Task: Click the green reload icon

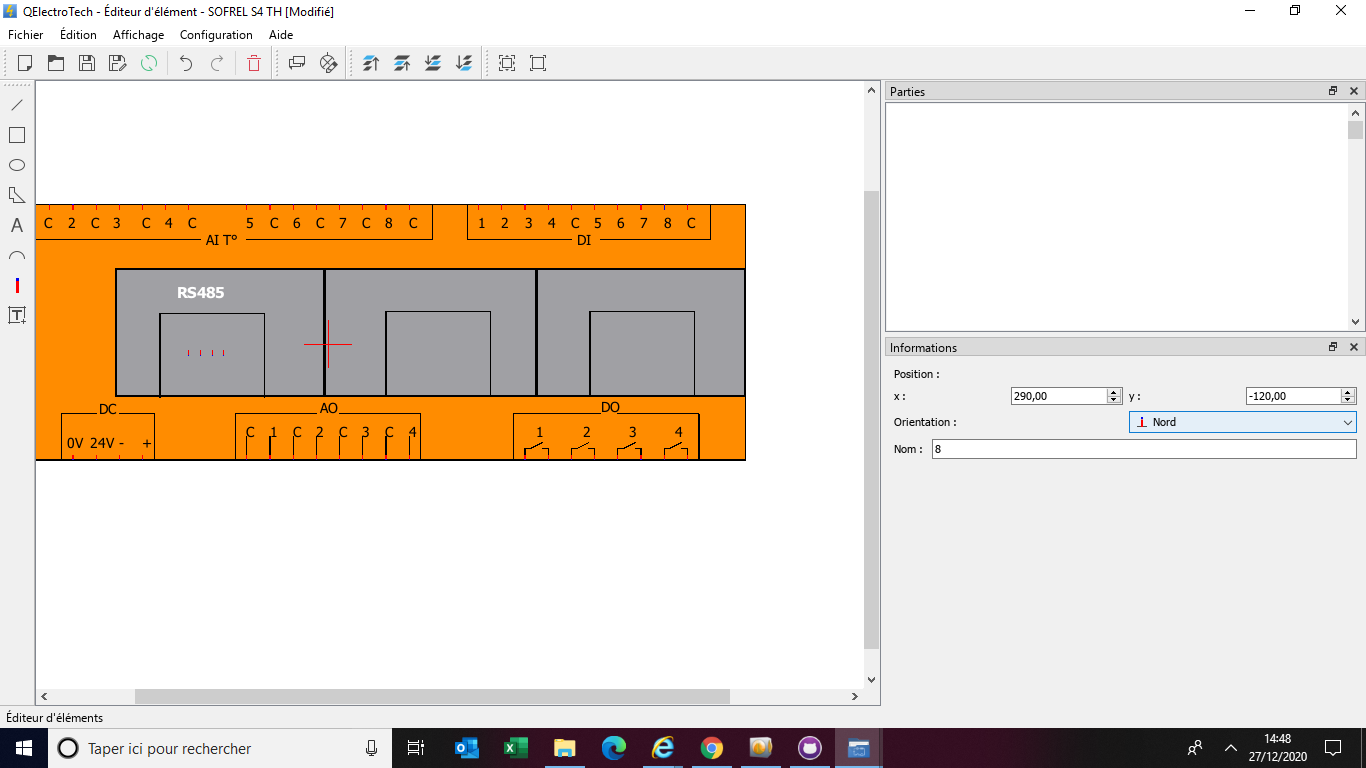Action: [149, 63]
